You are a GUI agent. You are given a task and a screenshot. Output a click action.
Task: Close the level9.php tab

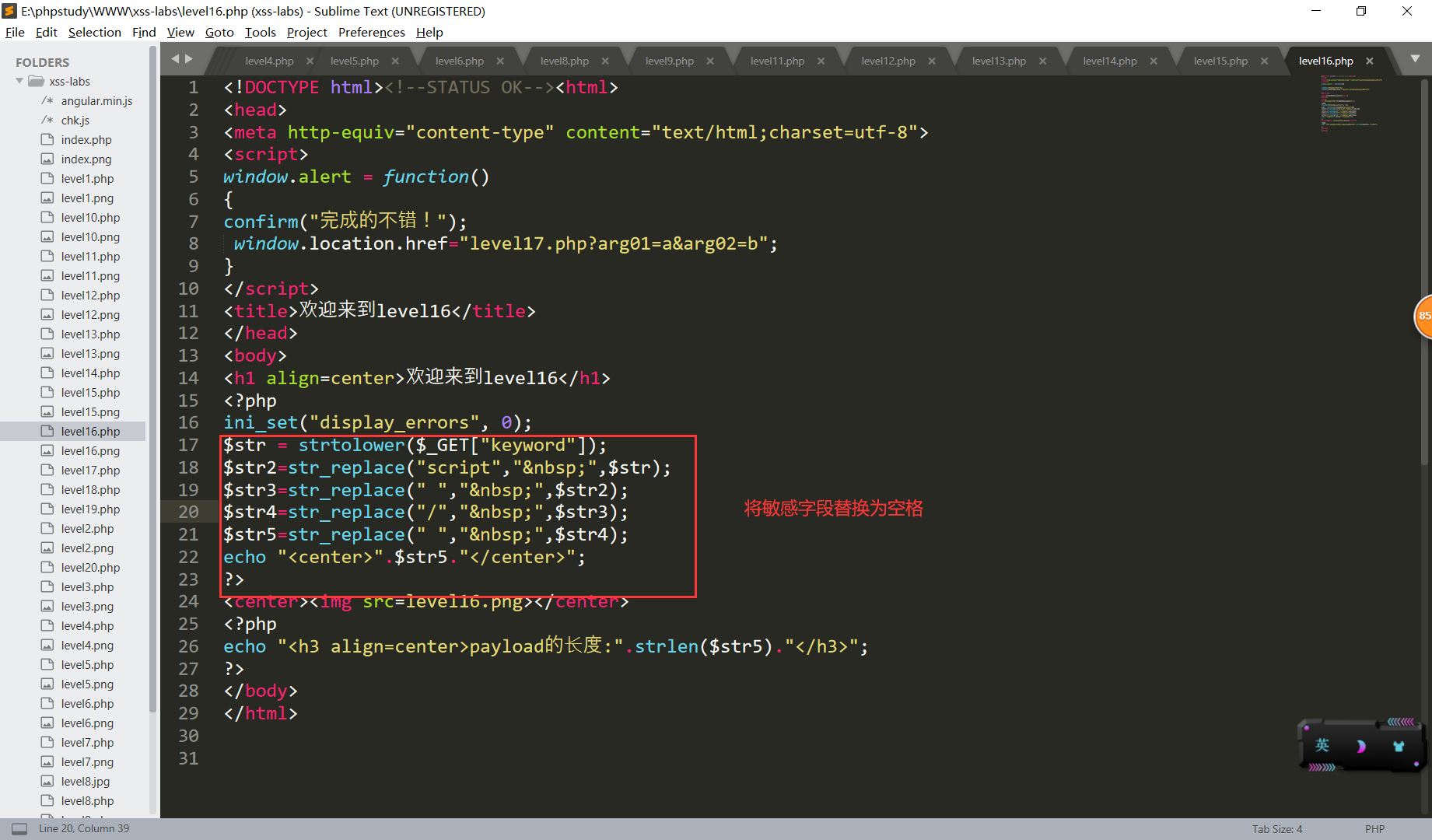click(x=710, y=61)
